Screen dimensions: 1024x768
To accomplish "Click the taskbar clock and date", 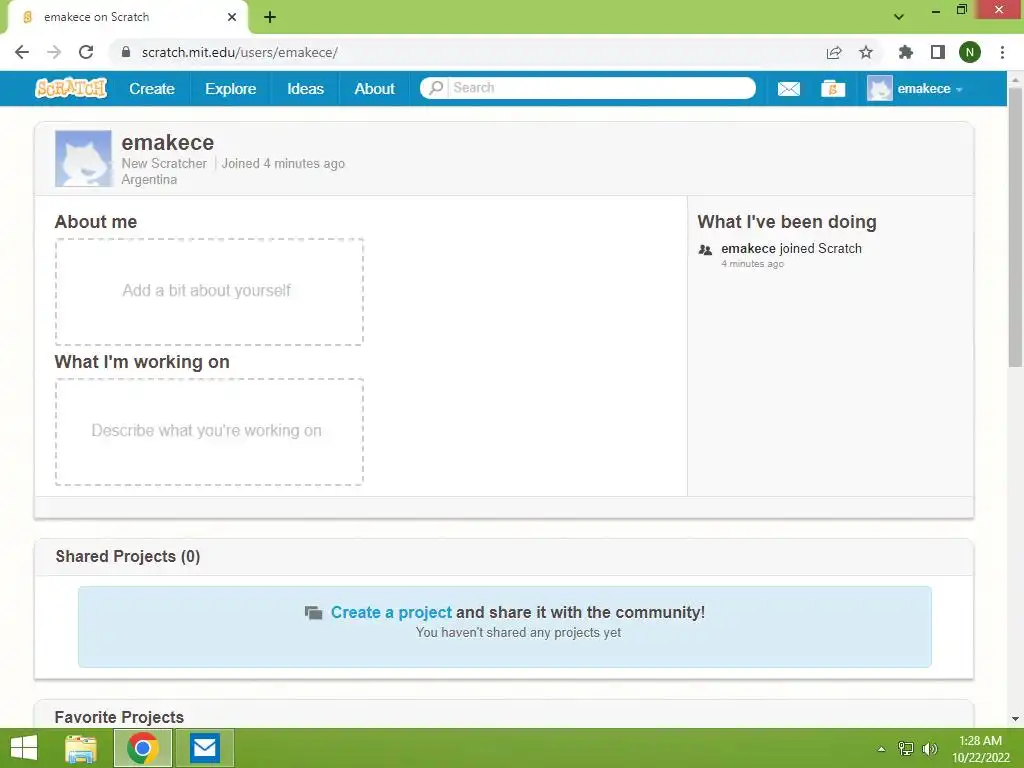I will 980,748.
